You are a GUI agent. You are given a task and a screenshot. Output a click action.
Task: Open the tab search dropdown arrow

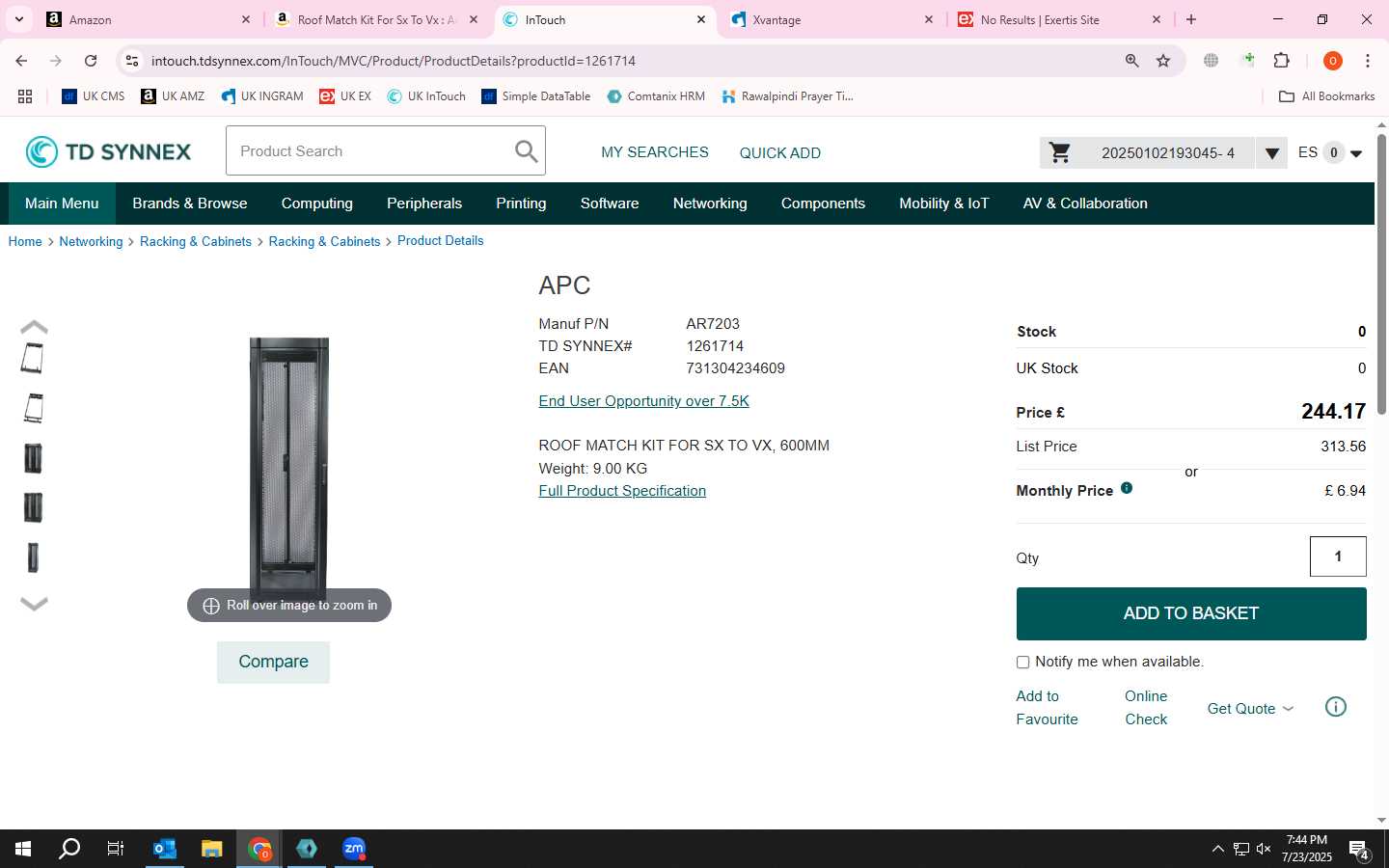(x=19, y=19)
